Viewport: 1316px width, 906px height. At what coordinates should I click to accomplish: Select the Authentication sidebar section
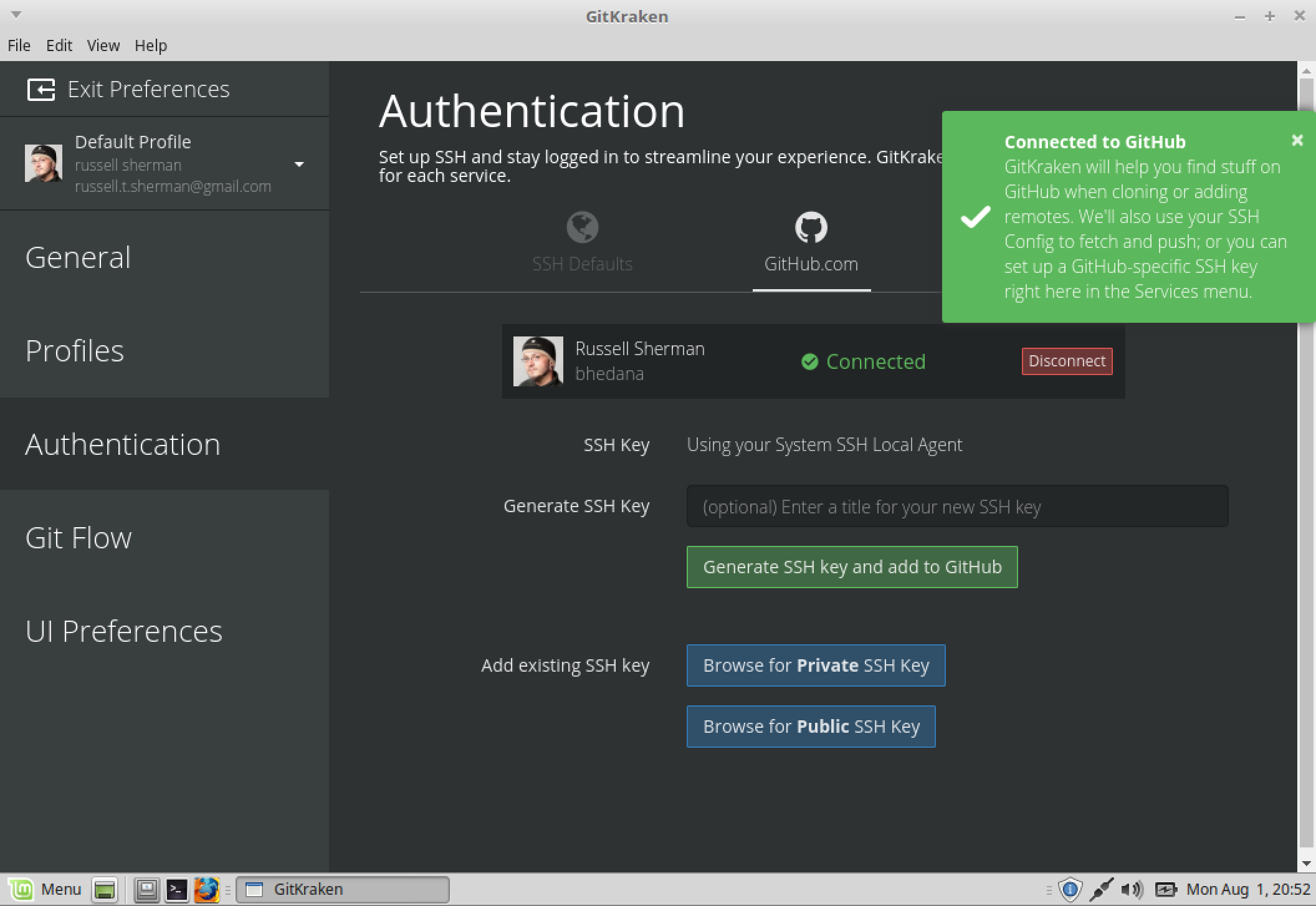[164, 444]
